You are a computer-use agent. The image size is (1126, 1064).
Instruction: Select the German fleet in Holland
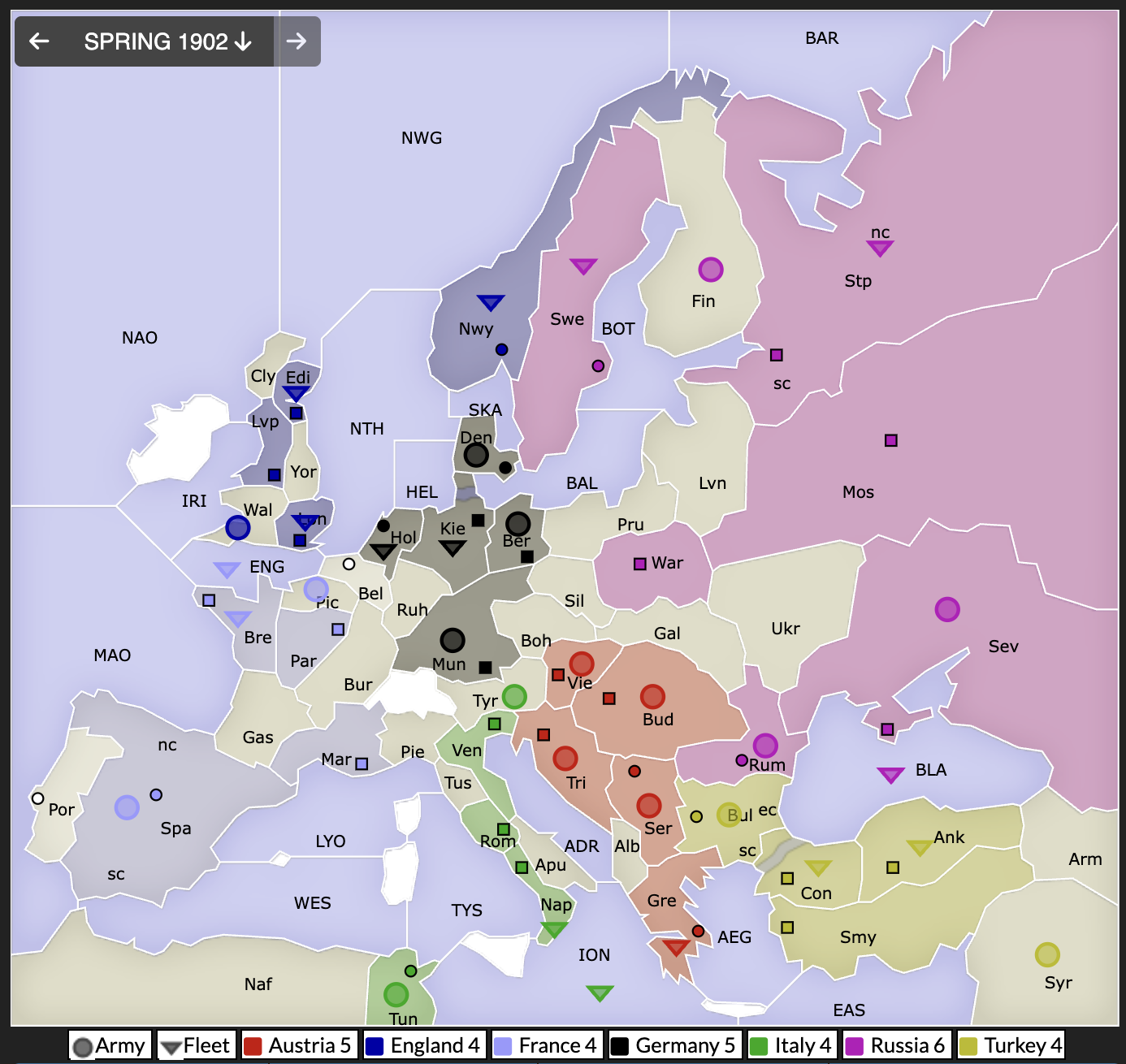click(383, 551)
